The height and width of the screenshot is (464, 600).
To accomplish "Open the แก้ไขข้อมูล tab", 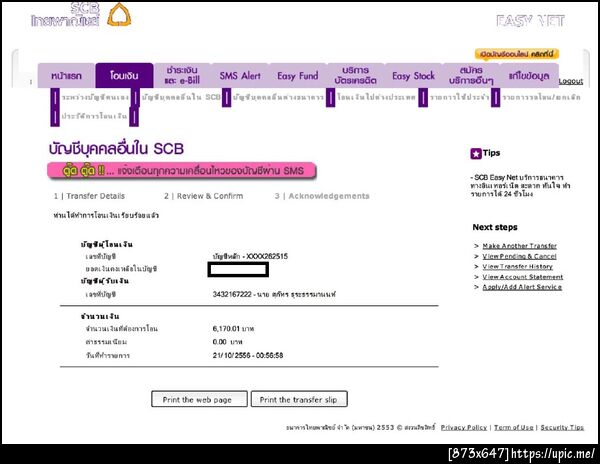I will [x=529, y=76].
